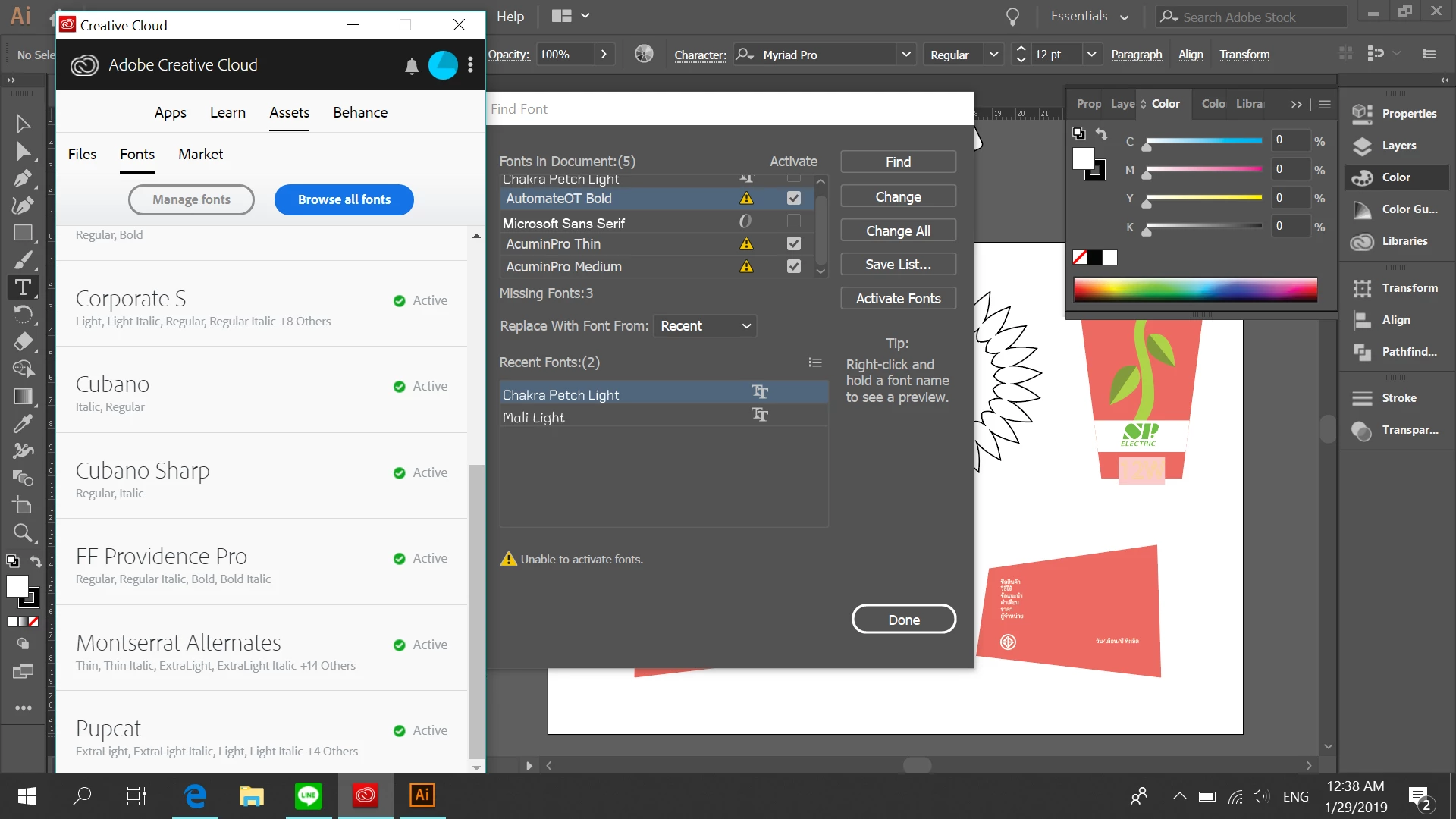Select the Zoom tool
The width and height of the screenshot is (1456, 819).
tap(23, 533)
